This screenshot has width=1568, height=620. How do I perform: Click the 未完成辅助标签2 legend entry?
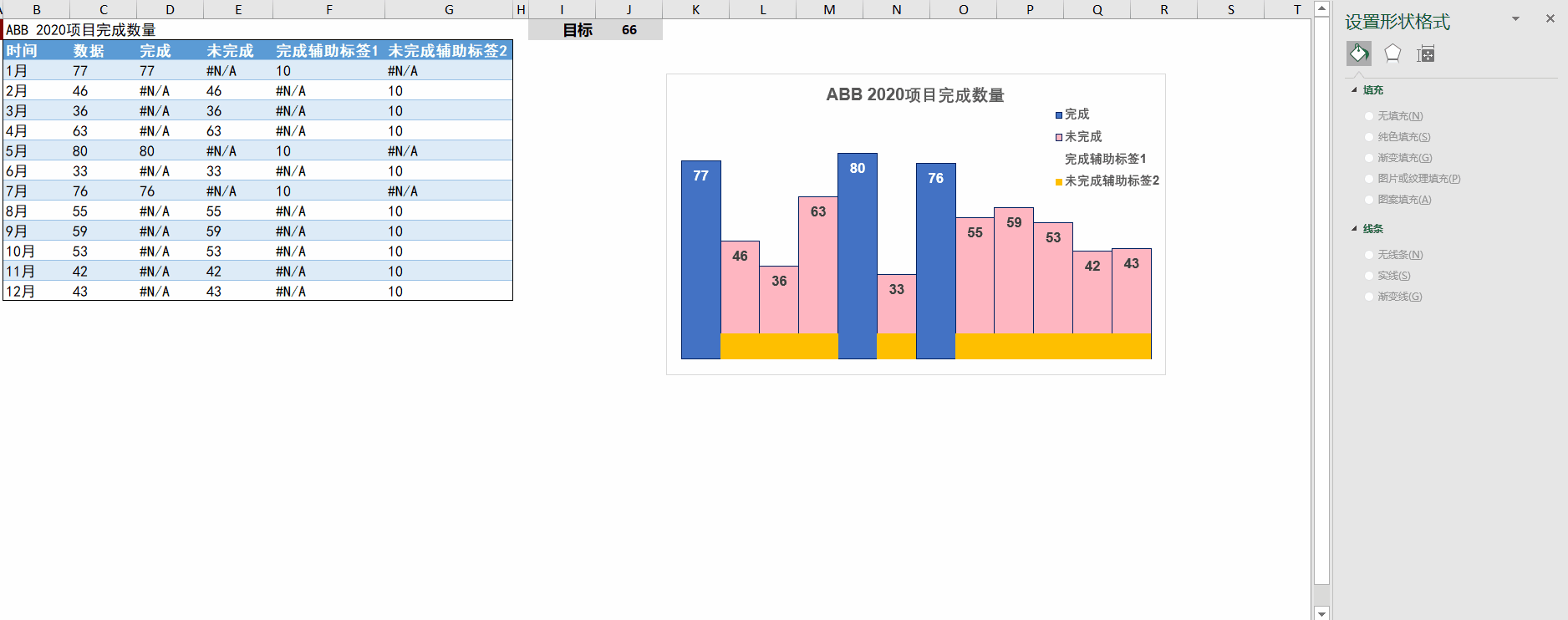[1107, 181]
